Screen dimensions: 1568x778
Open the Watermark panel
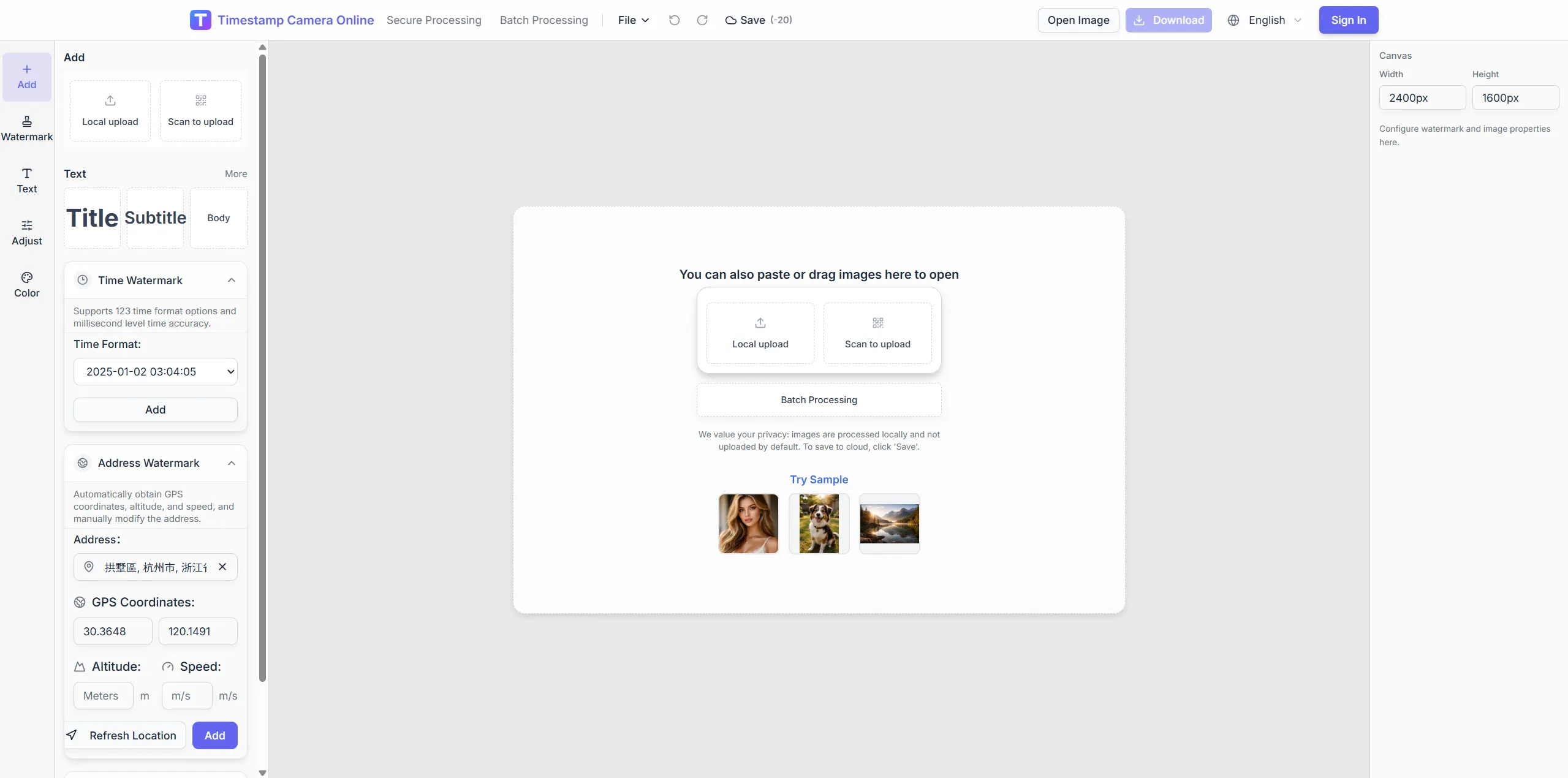pyautogui.click(x=26, y=127)
